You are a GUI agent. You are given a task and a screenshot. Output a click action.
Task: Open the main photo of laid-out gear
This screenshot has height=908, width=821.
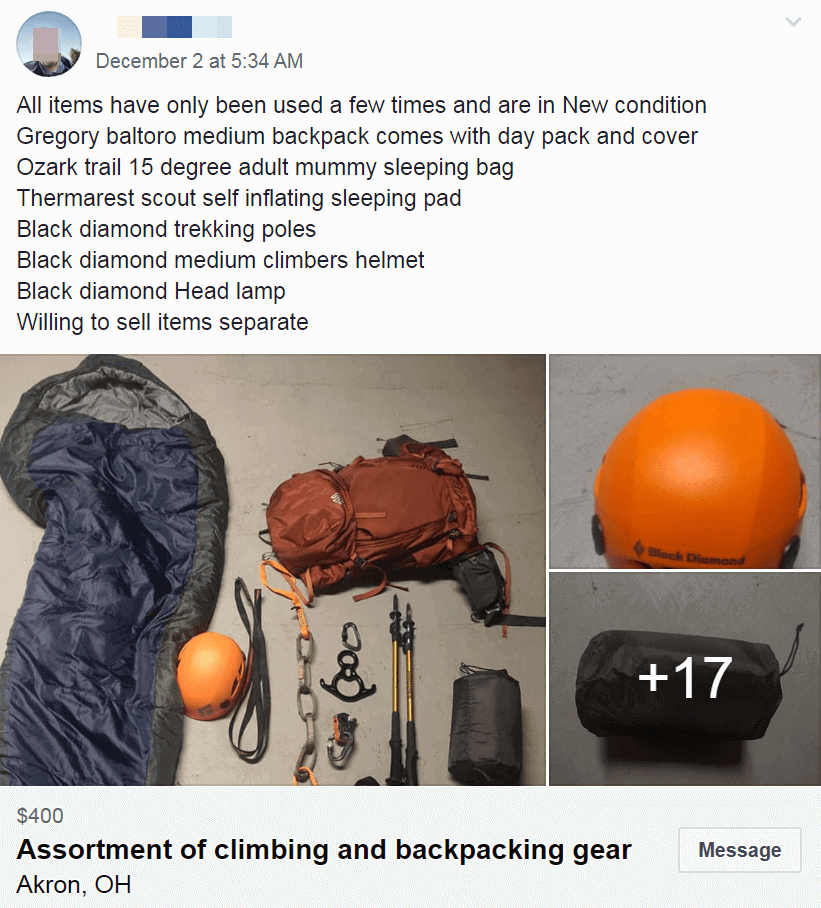(273, 570)
